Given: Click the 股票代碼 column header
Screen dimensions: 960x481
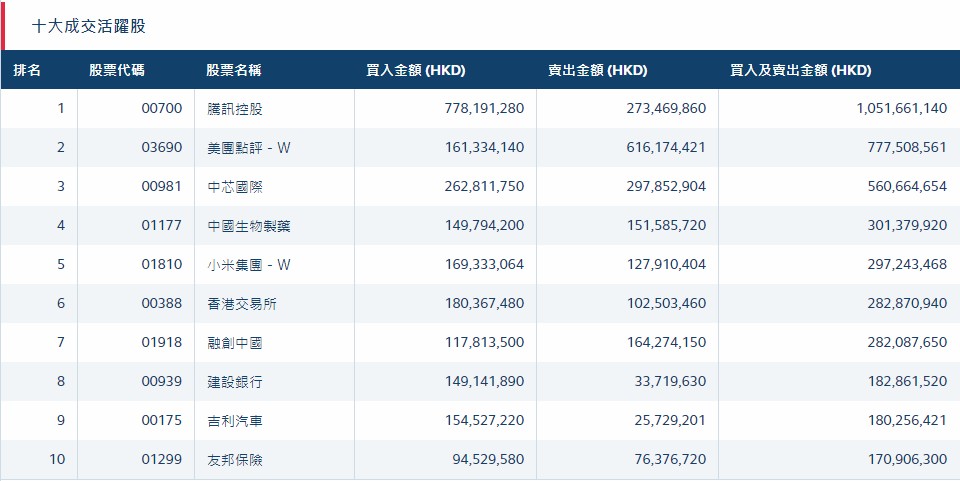Looking at the screenshot, I should tap(117, 70).
